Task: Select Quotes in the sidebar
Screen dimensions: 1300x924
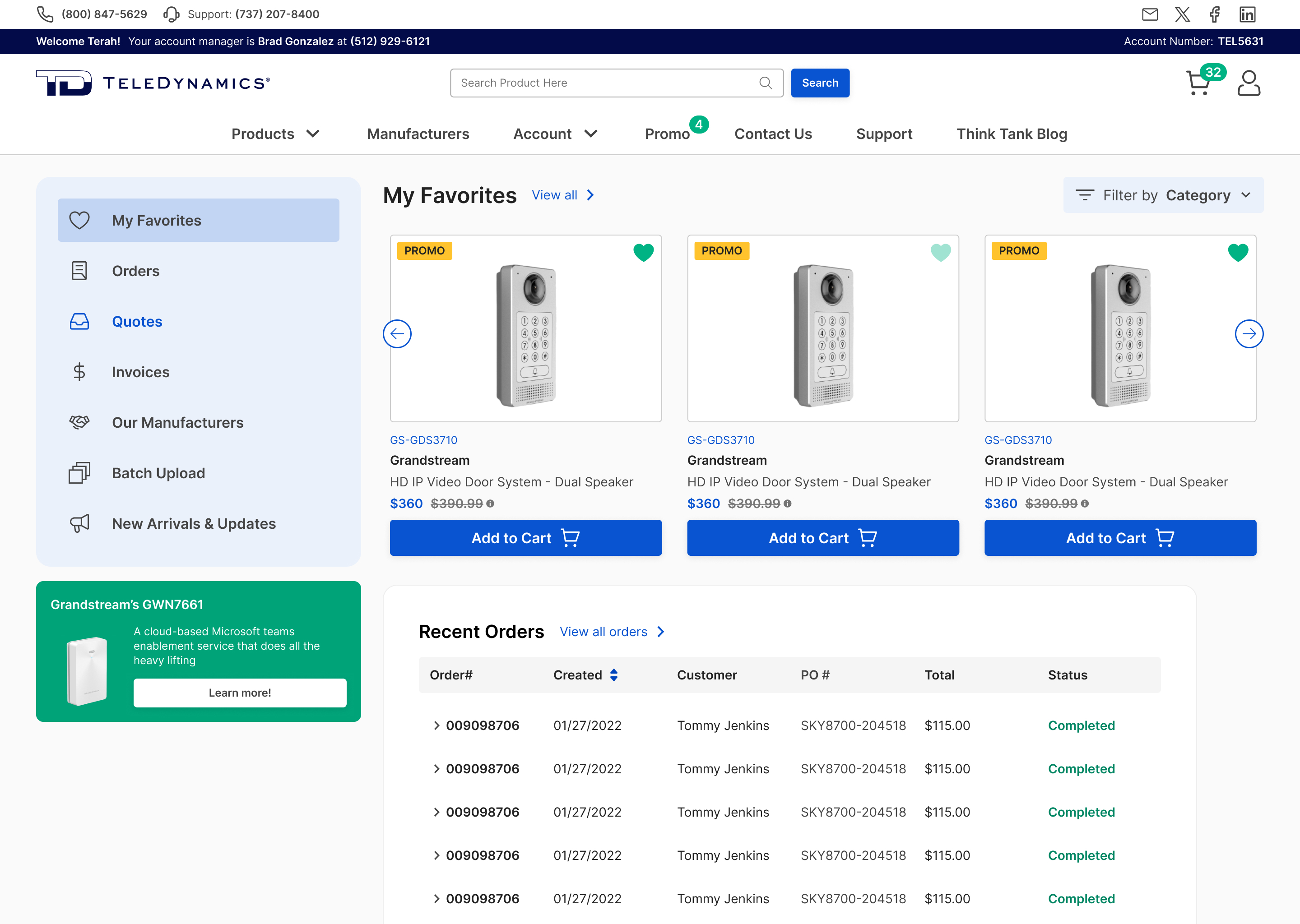Action: pos(199,322)
